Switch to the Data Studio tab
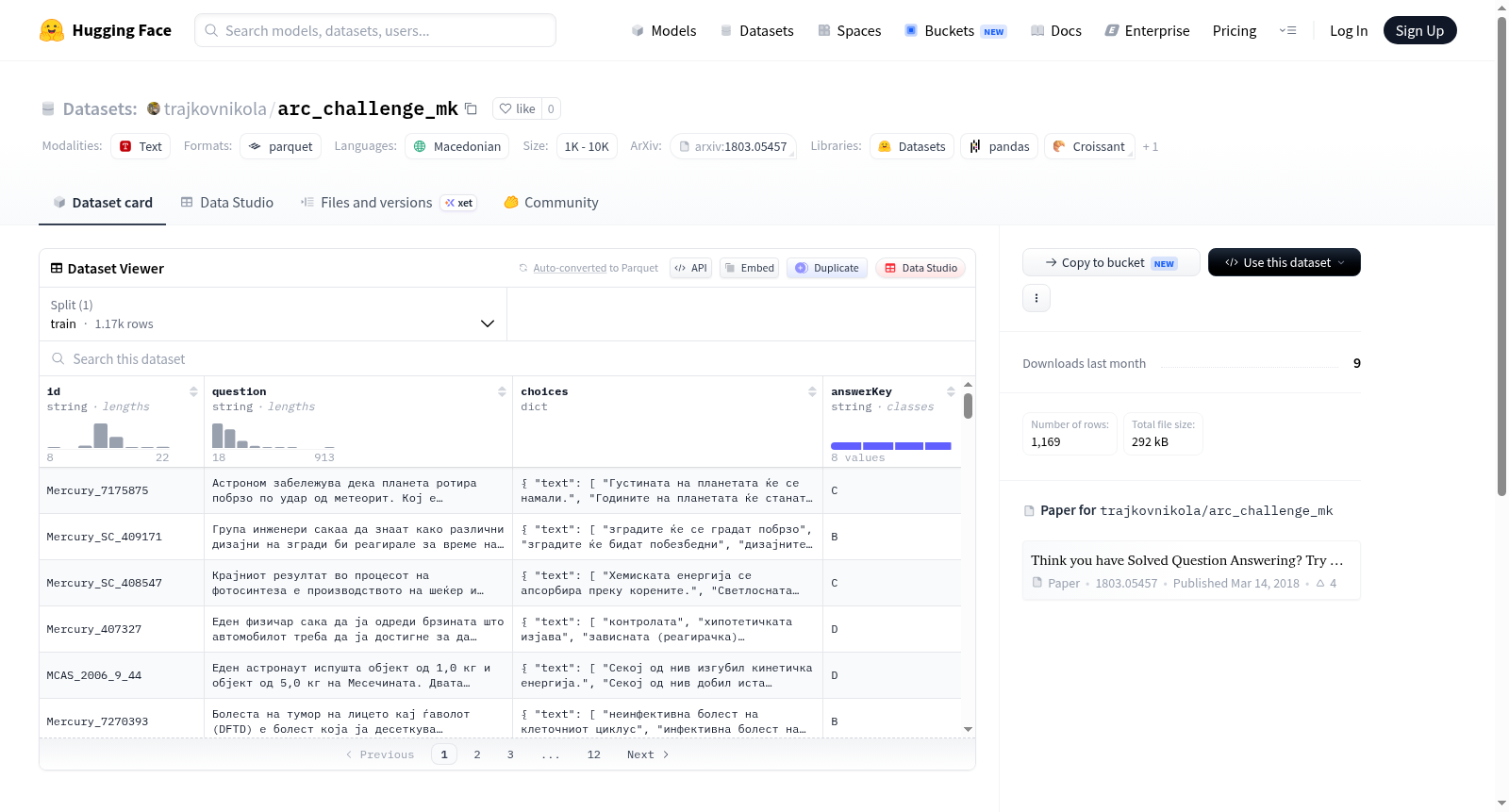Screen dimensions: 1509x812 click(227, 203)
